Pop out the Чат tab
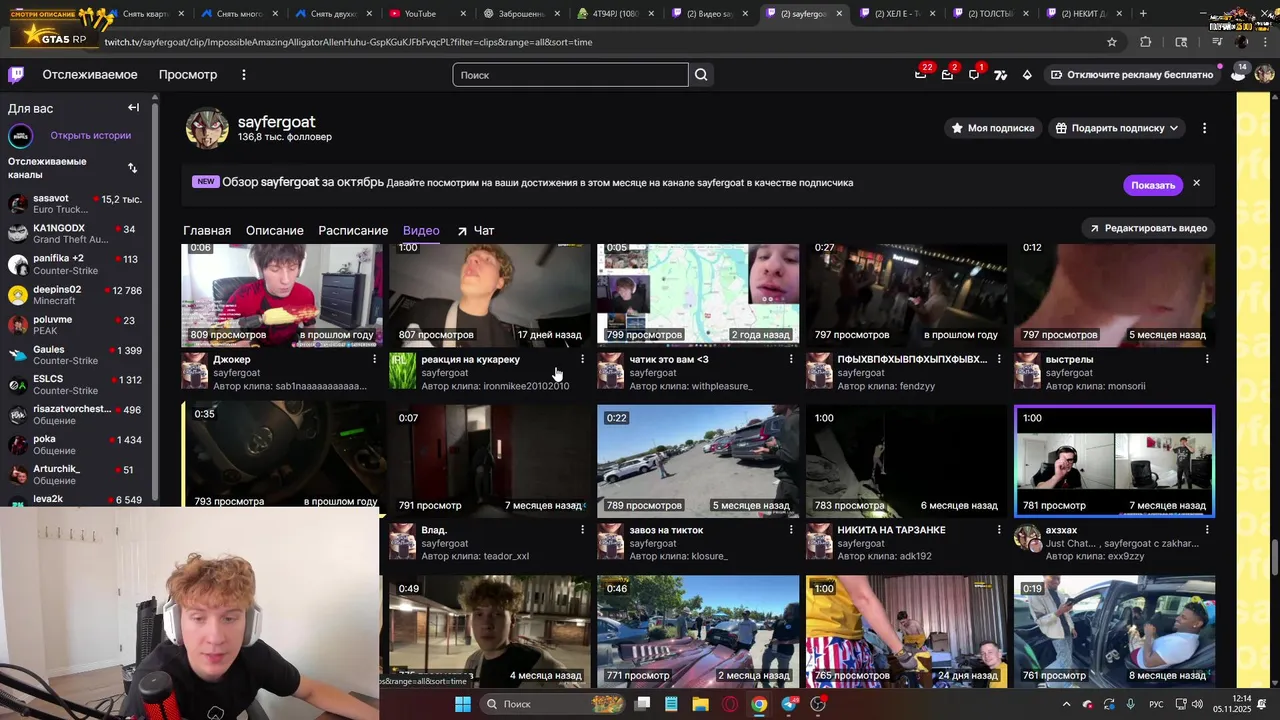Viewport: 1280px width, 720px height. click(476, 230)
